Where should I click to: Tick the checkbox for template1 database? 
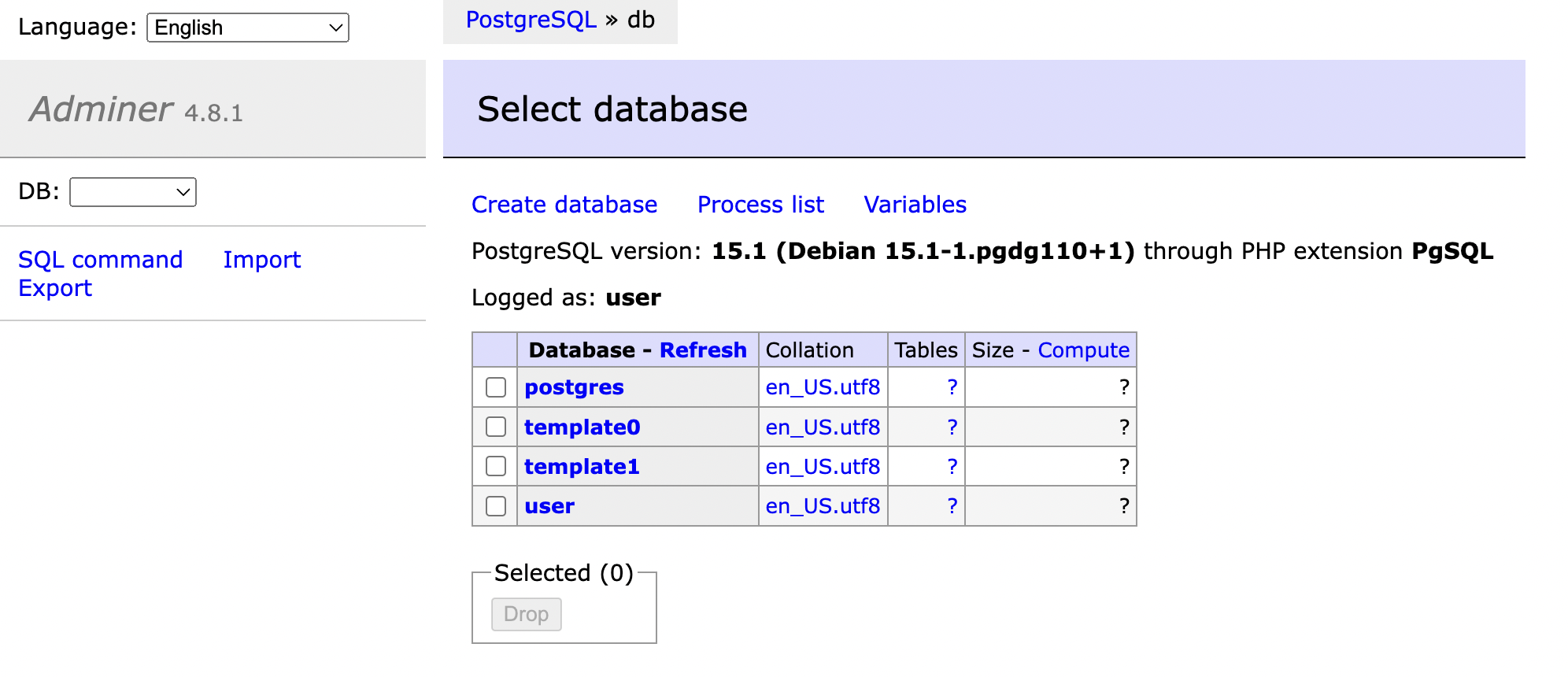(496, 466)
